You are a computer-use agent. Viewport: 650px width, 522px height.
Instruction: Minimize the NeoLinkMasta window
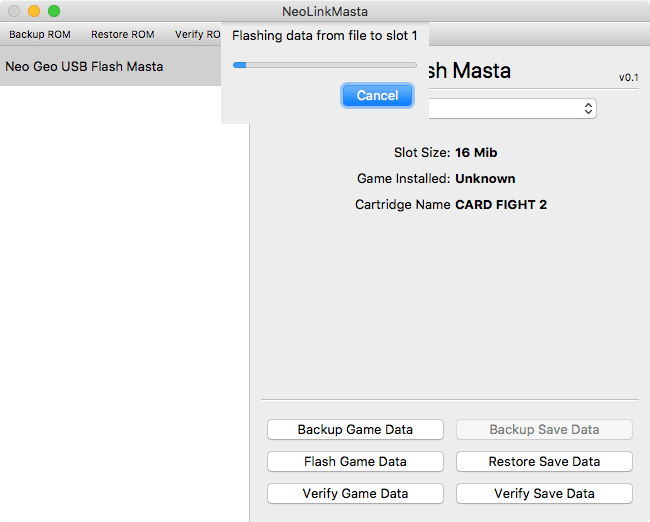(34, 11)
